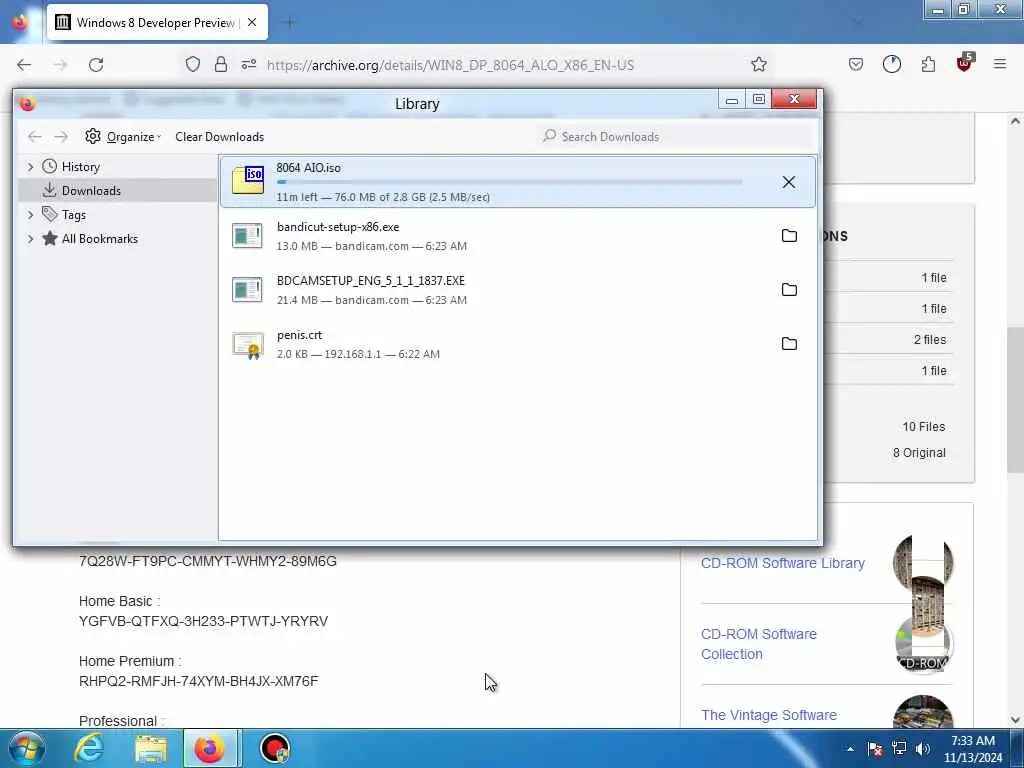Expand the History tree node
The width and height of the screenshot is (1024, 768).
30,167
